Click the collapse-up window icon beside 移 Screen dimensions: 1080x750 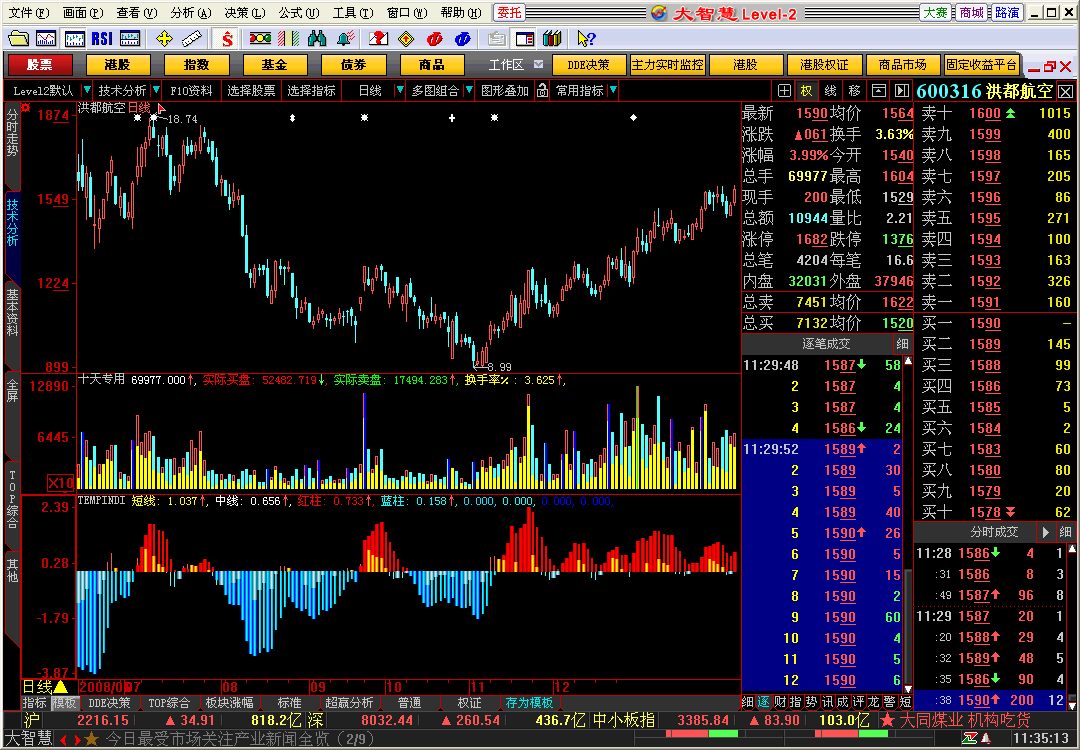pyautogui.click(x=878, y=90)
